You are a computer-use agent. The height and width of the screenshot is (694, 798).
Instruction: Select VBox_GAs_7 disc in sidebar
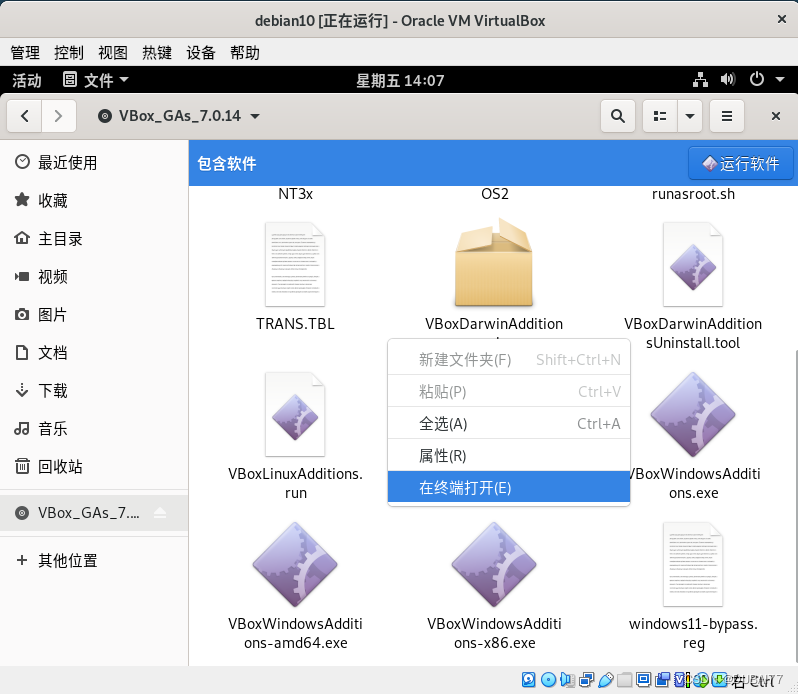[76, 512]
